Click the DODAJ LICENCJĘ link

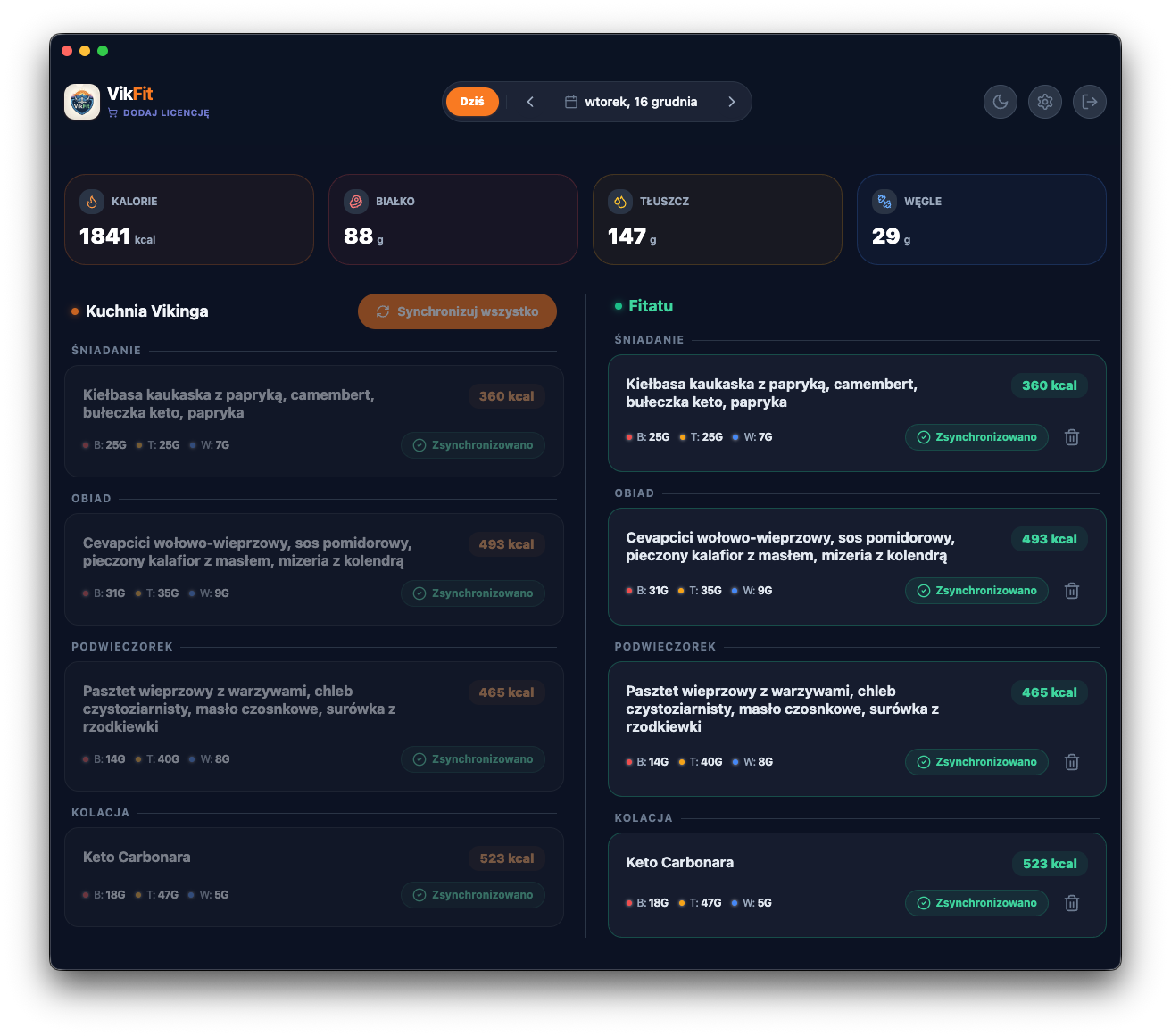coord(166,112)
